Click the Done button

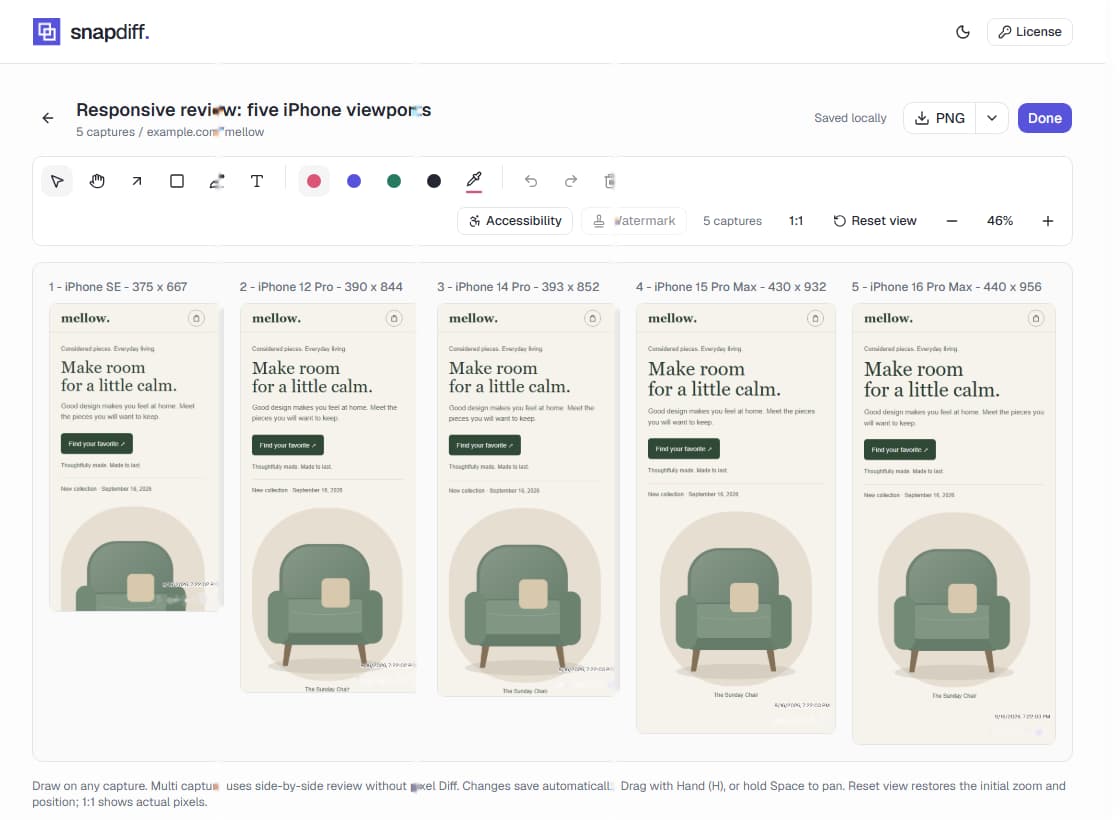1044,118
